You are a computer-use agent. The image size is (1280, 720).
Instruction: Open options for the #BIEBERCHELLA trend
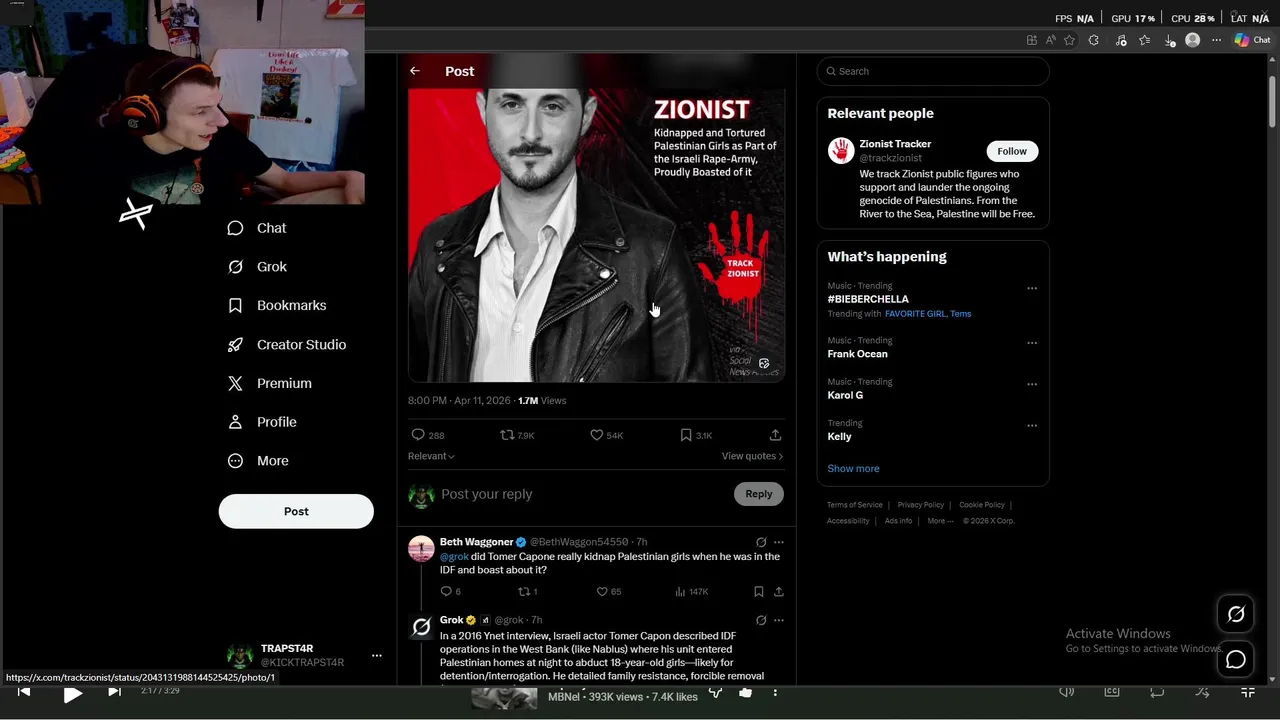pyautogui.click(x=1032, y=288)
